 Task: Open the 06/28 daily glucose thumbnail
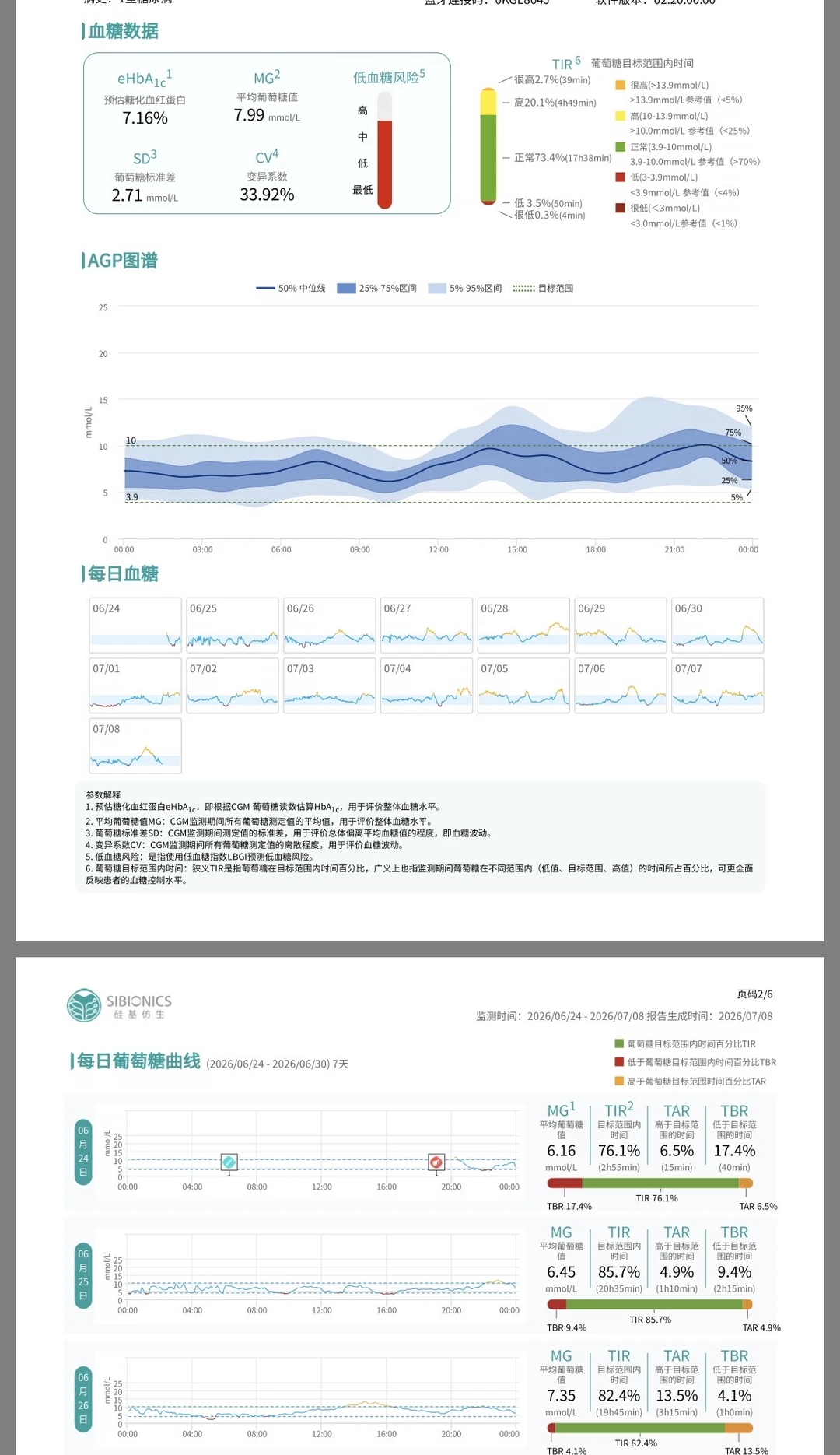click(523, 625)
